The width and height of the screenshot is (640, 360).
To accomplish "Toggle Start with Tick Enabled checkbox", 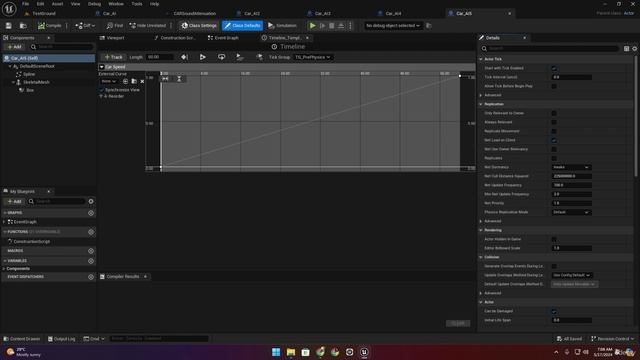I will click(x=554, y=68).
